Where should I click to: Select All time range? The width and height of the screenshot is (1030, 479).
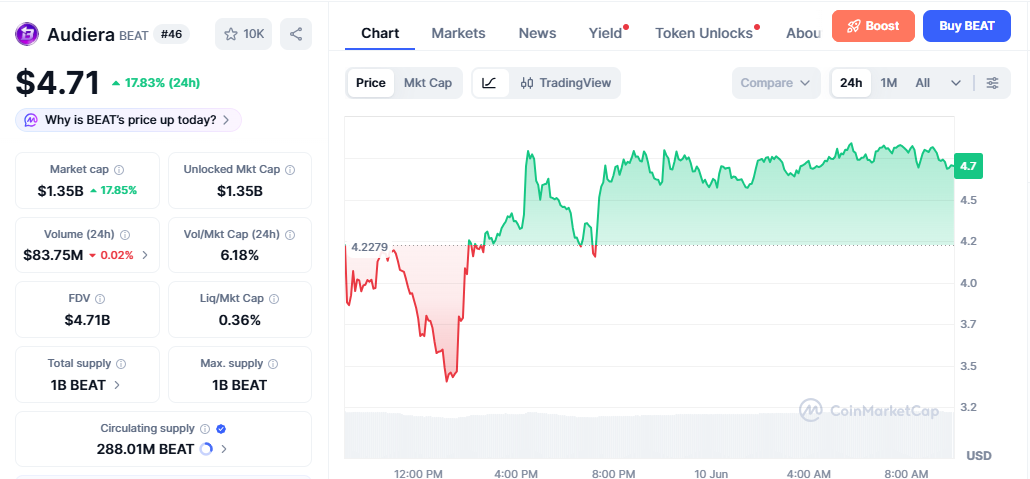923,83
